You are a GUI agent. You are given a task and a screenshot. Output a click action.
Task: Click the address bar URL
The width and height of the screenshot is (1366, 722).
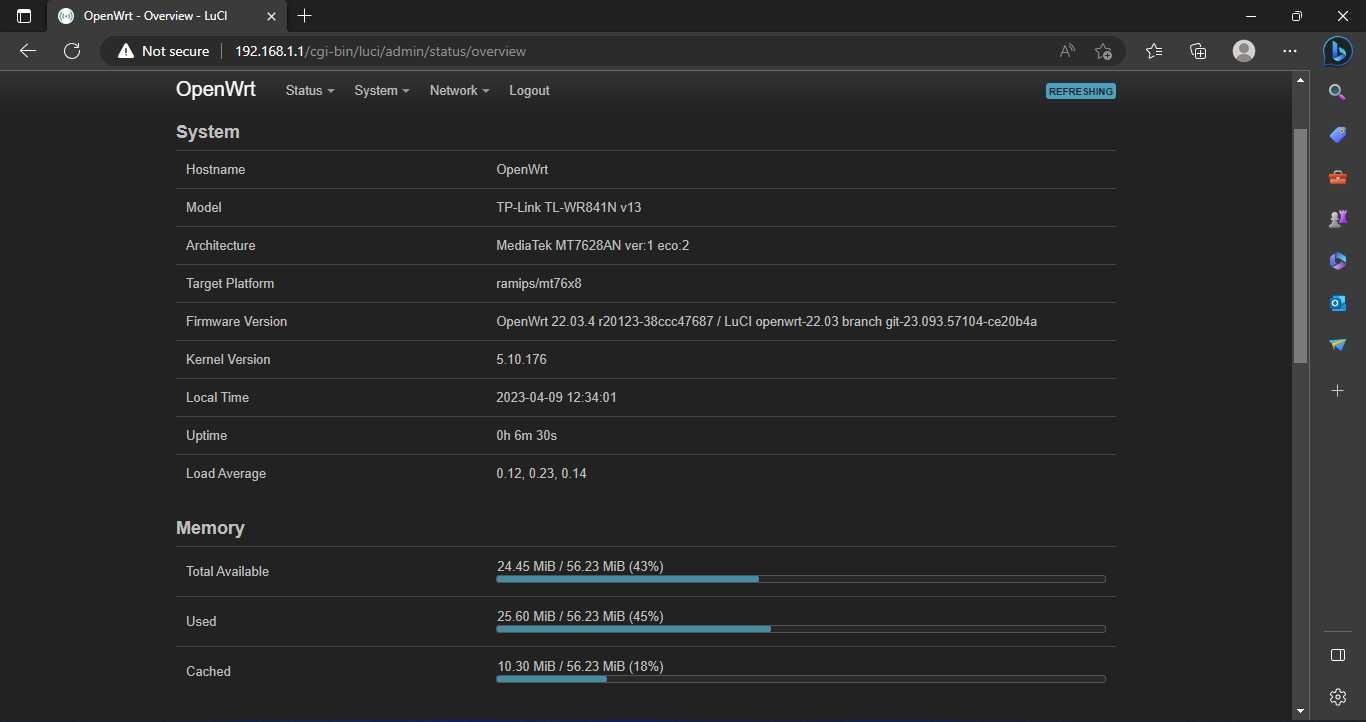pos(380,51)
